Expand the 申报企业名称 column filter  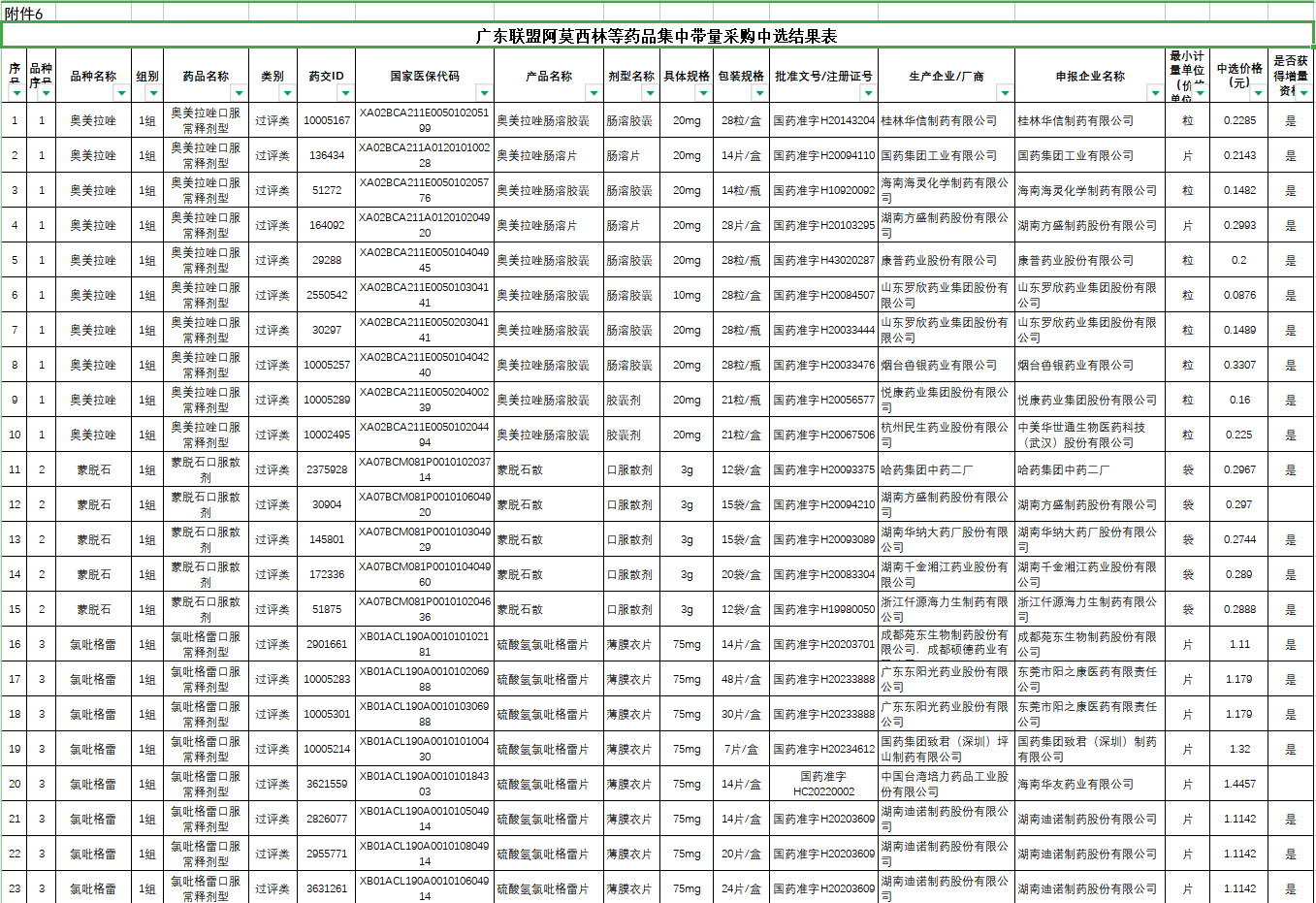click(1155, 93)
